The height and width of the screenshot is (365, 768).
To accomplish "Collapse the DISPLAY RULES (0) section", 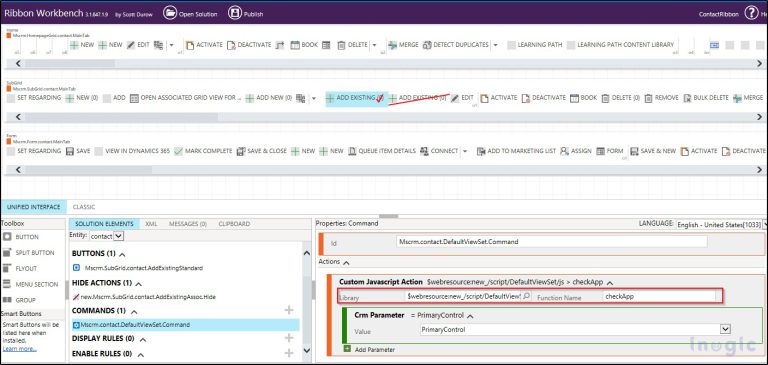I will (143, 339).
